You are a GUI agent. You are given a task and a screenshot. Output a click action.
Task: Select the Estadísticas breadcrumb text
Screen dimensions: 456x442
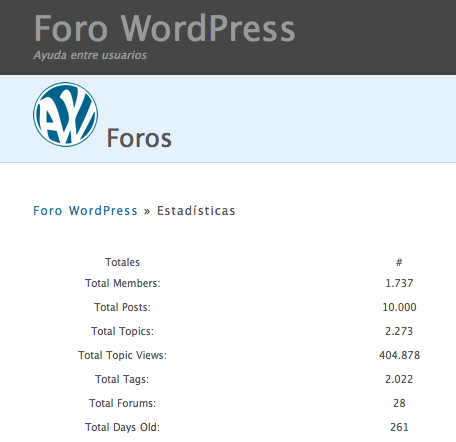[x=196, y=211]
